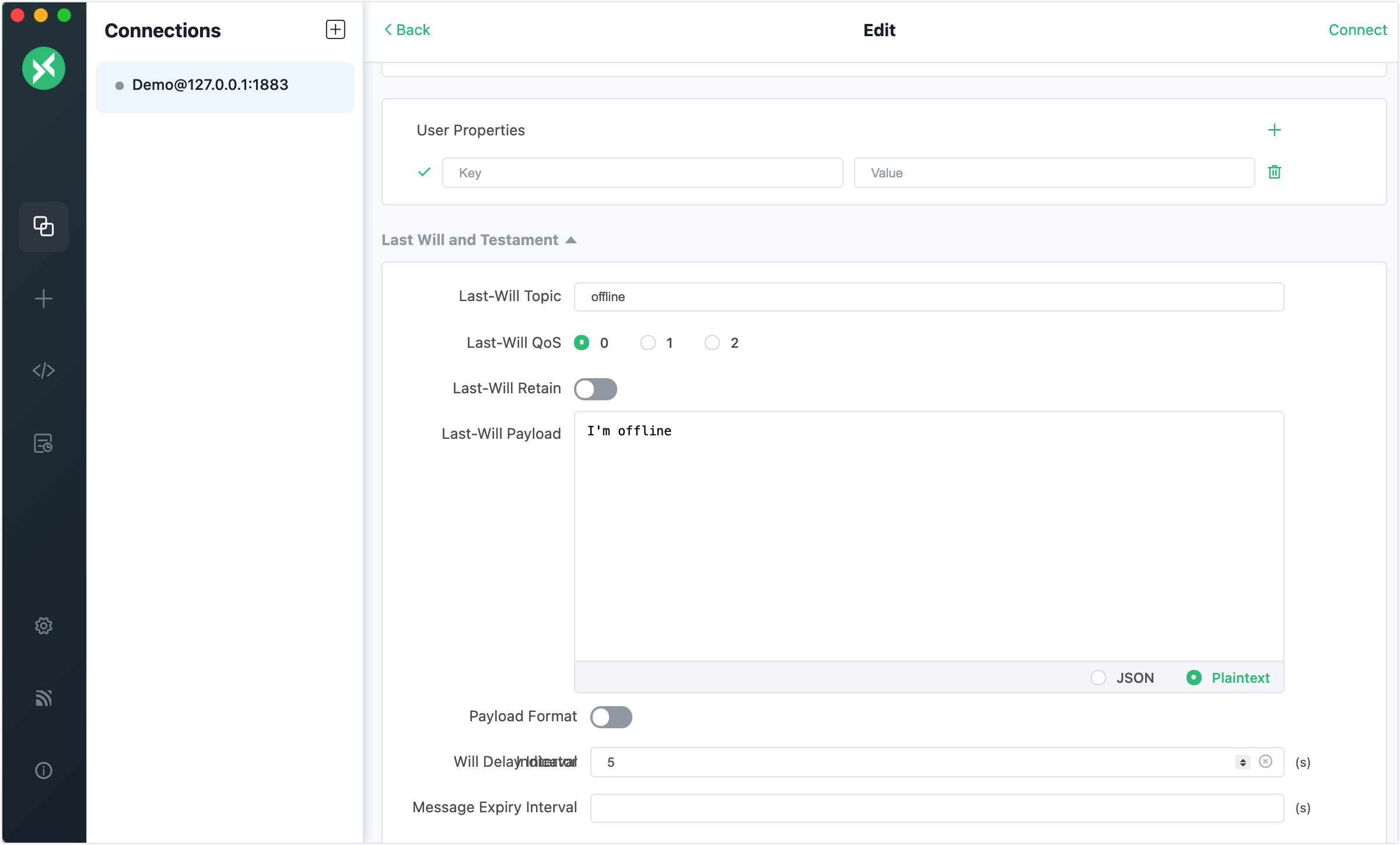Toggle the Payload Format switch

tap(611, 717)
